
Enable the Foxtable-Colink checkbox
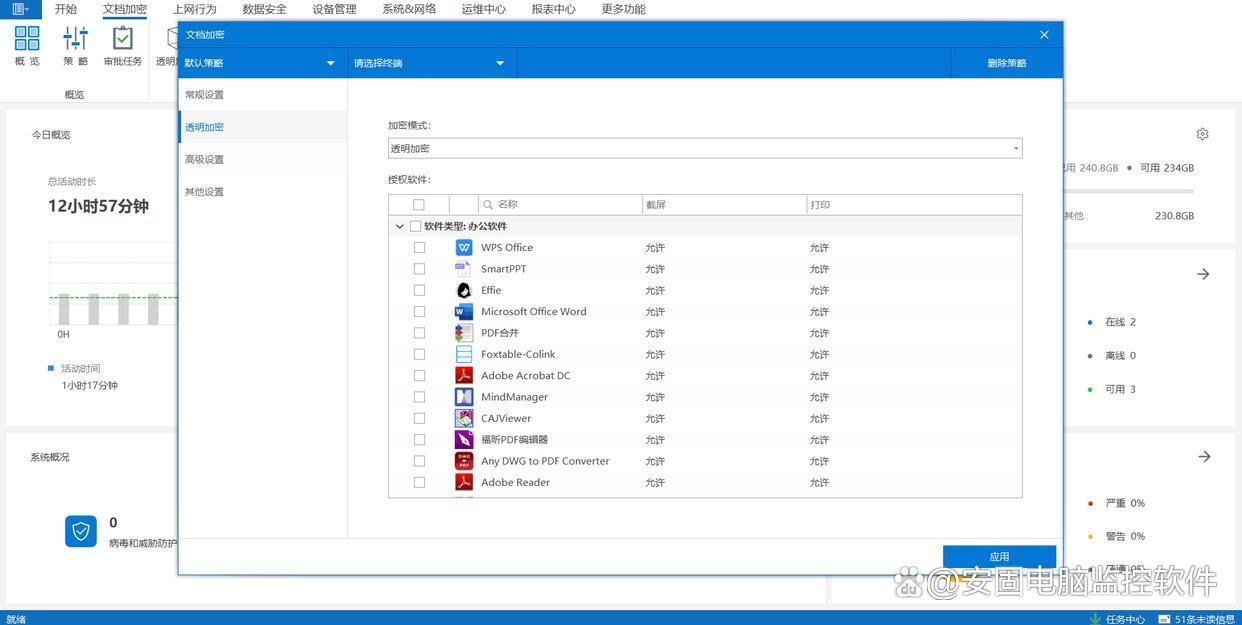(x=419, y=354)
